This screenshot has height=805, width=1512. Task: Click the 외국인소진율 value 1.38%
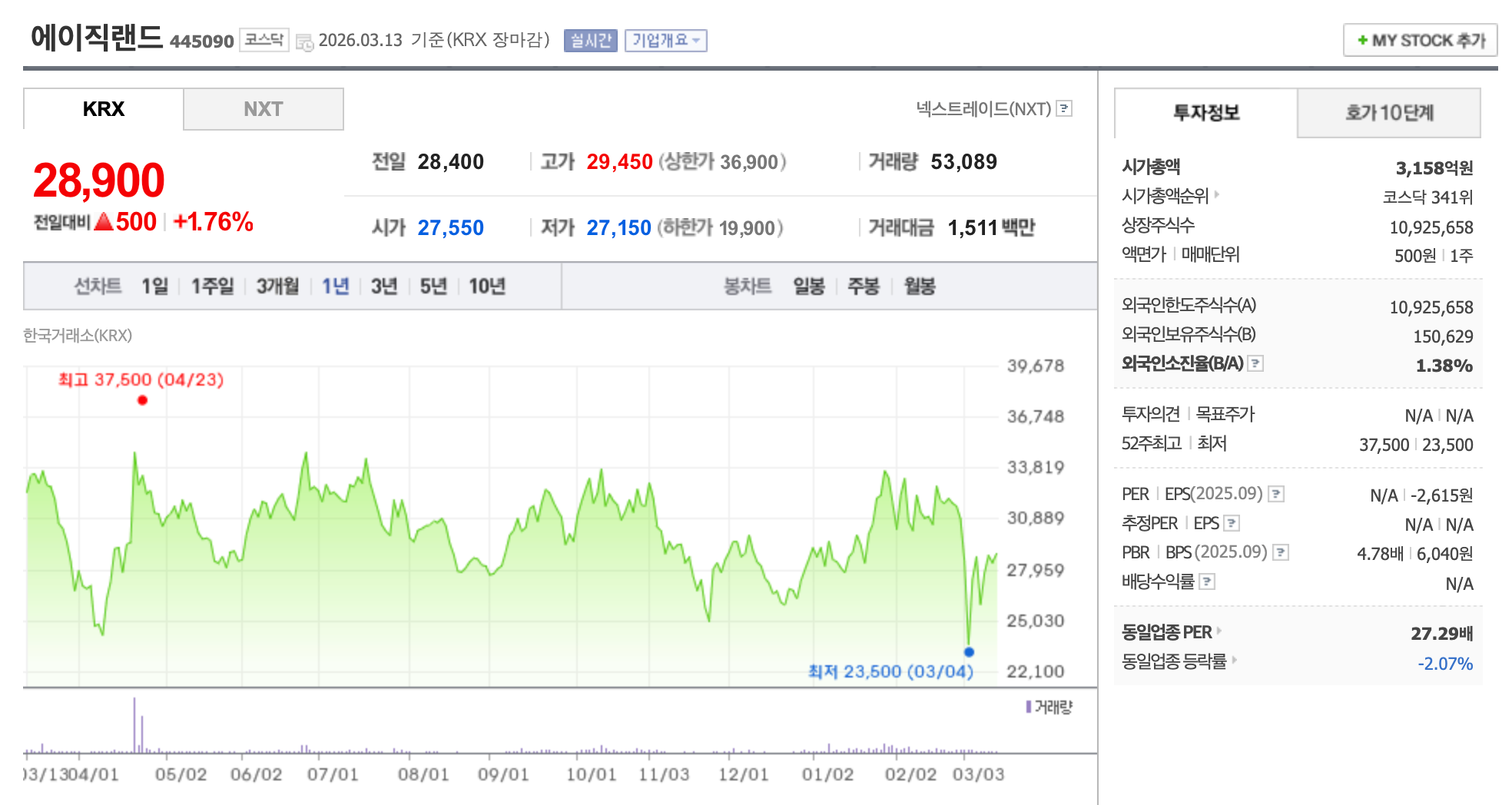(x=1444, y=366)
